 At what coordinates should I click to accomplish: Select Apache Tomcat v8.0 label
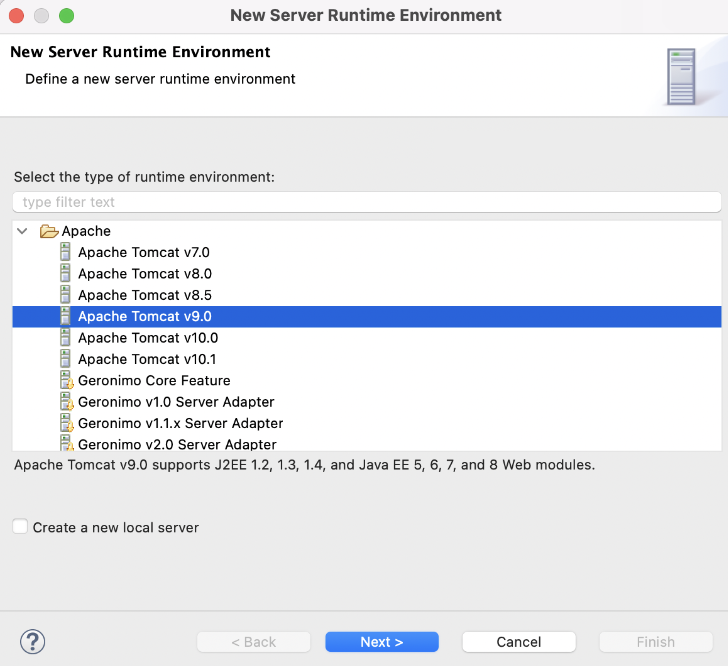pos(145,274)
